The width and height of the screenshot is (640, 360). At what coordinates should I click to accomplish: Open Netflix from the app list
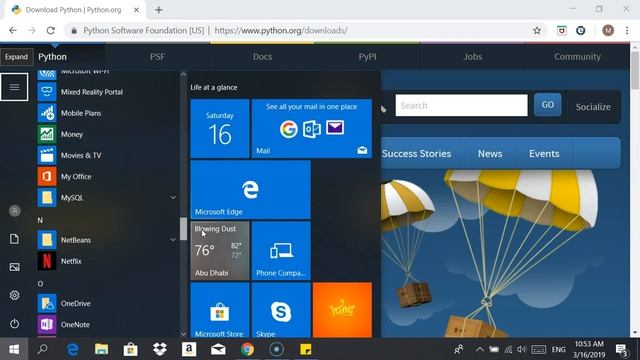tap(71, 261)
